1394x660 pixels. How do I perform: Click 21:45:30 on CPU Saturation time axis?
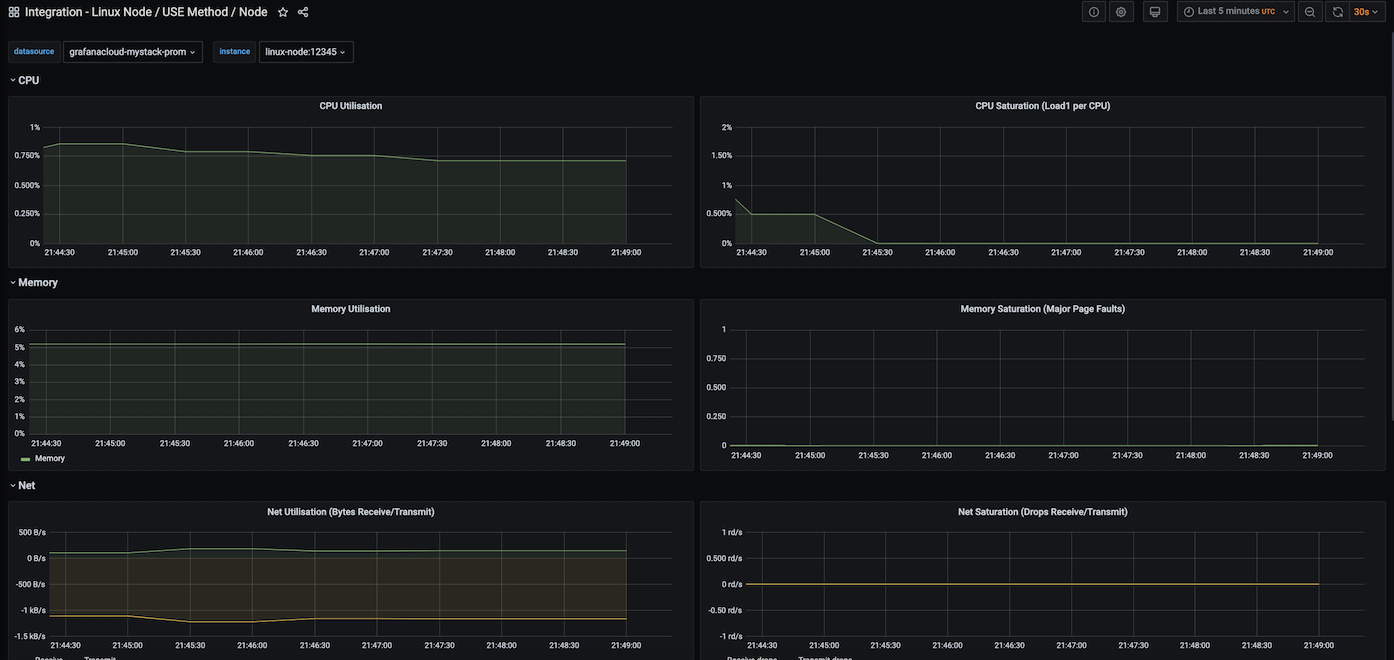(877, 253)
